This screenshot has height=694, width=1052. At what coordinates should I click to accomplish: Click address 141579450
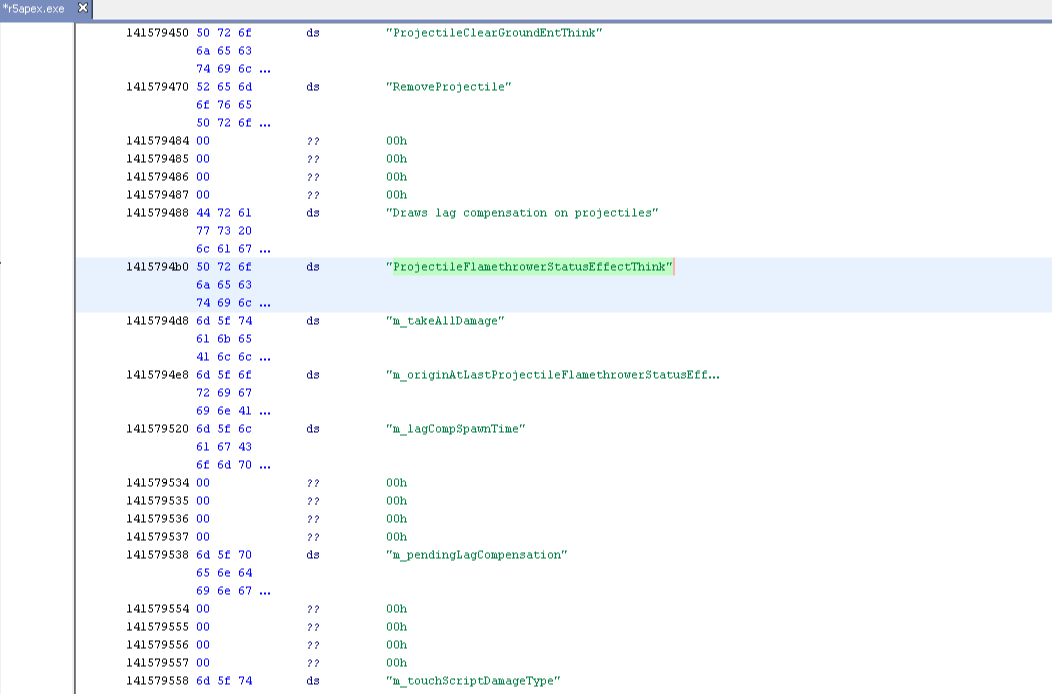(157, 33)
